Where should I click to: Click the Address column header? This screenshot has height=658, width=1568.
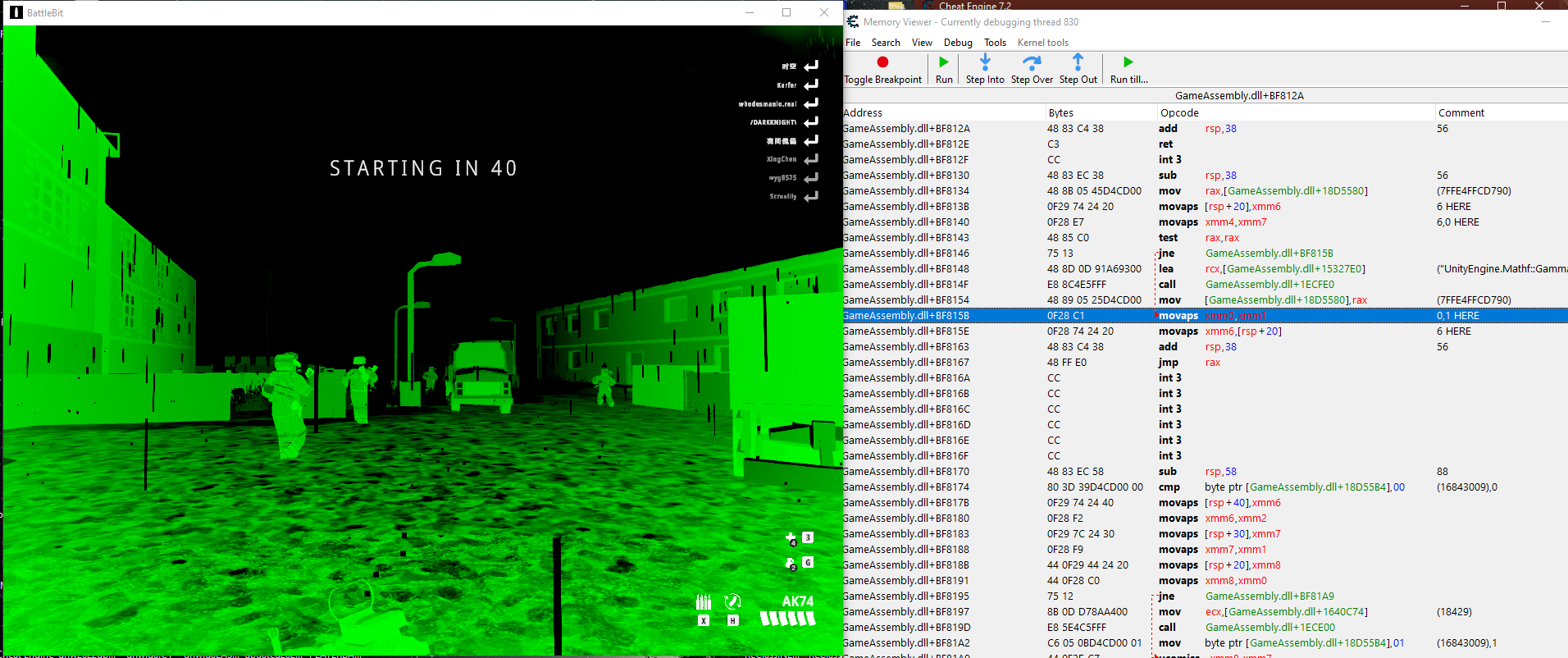945,113
